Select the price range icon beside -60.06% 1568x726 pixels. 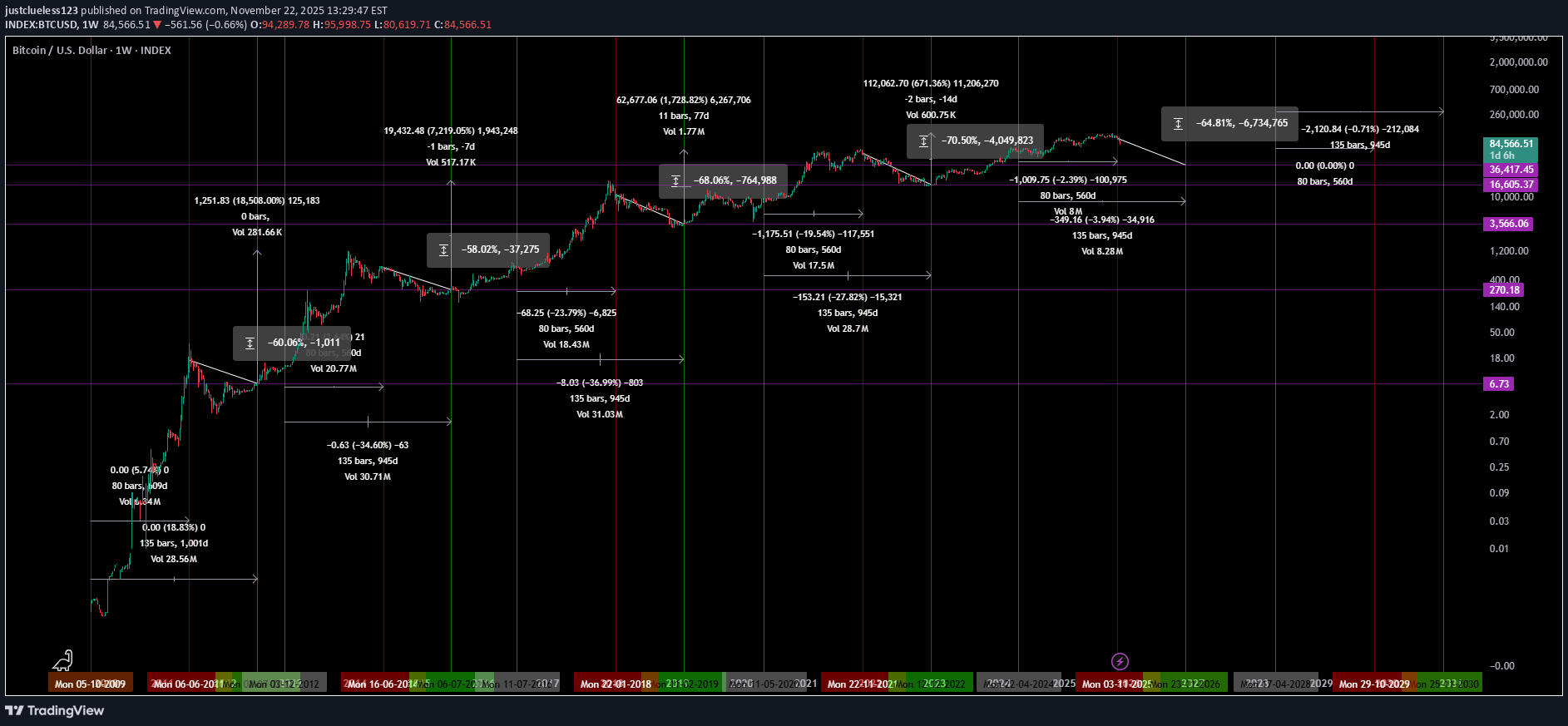pyautogui.click(x=250, y=343)
